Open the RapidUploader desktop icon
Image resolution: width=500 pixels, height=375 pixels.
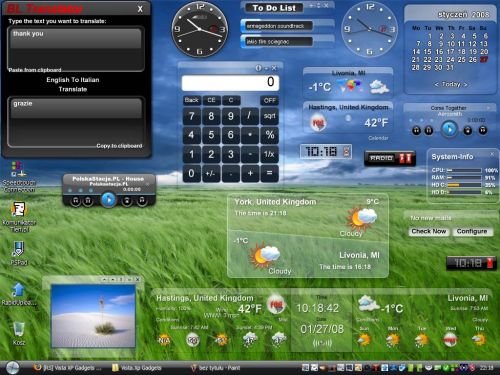pyautogui.click(x=19, y=293)
